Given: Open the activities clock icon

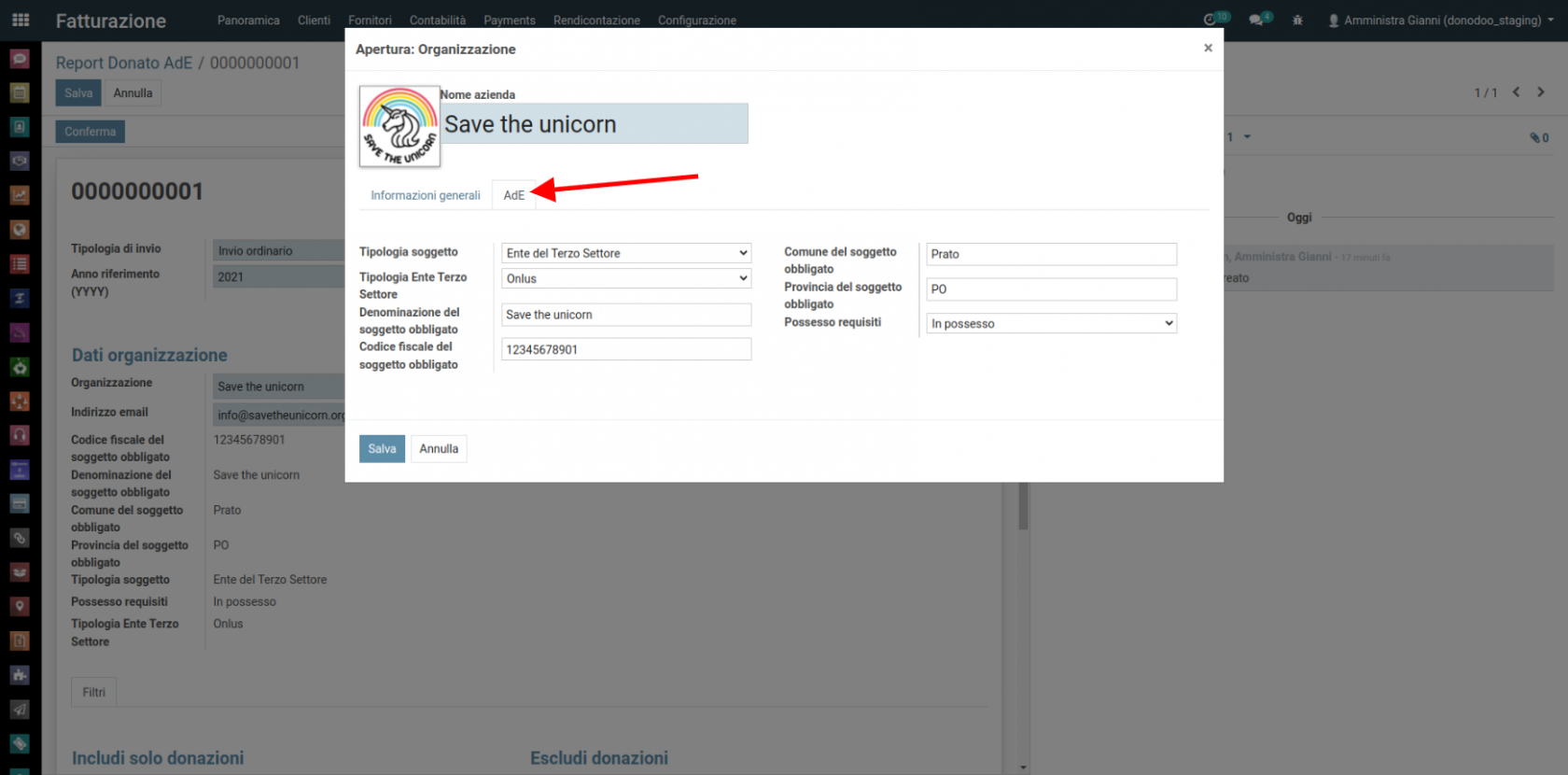Looking at the screenshot, I should [1211, 20].
